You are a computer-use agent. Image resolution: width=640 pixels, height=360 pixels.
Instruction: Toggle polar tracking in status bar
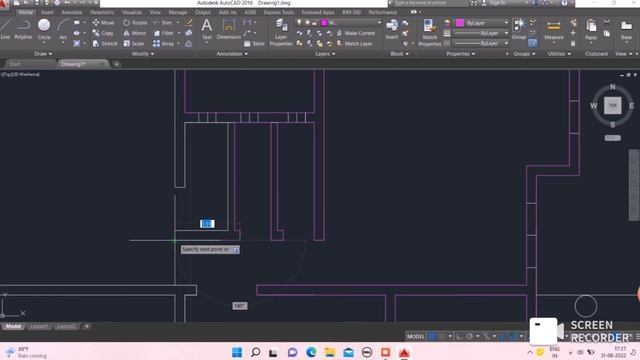click(469, 336)
